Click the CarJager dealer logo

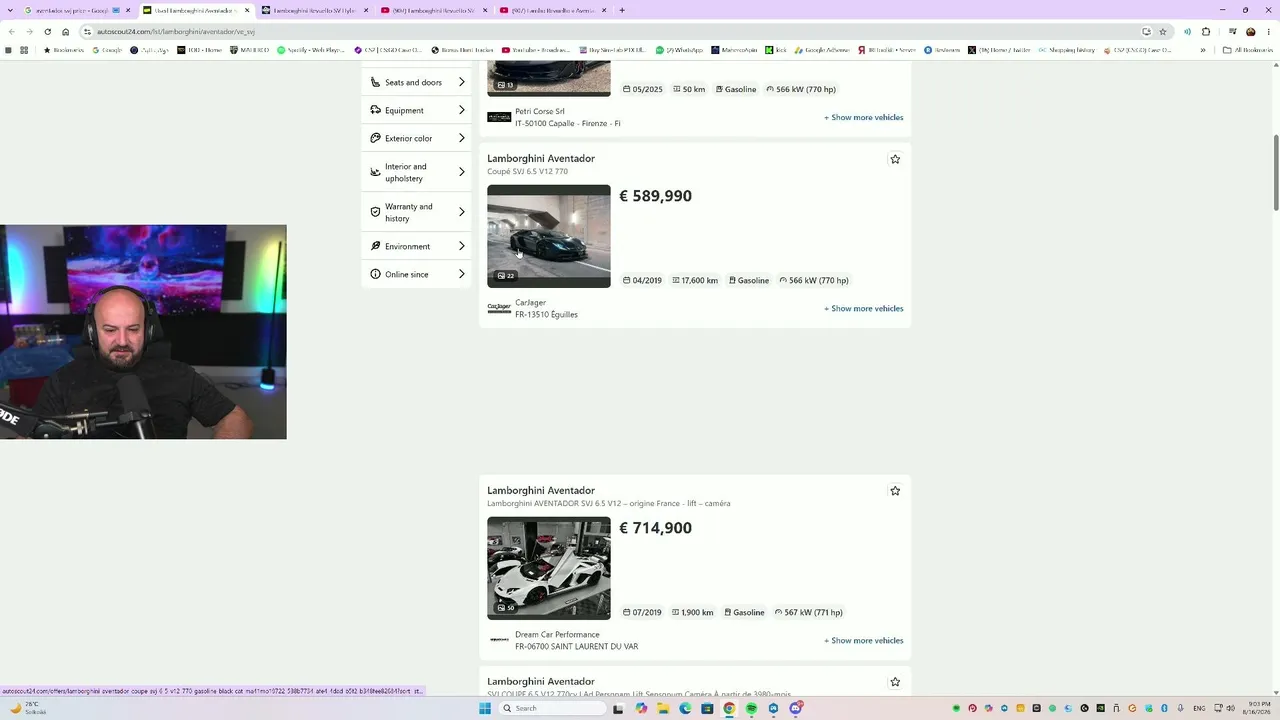[x=499, y=308]
